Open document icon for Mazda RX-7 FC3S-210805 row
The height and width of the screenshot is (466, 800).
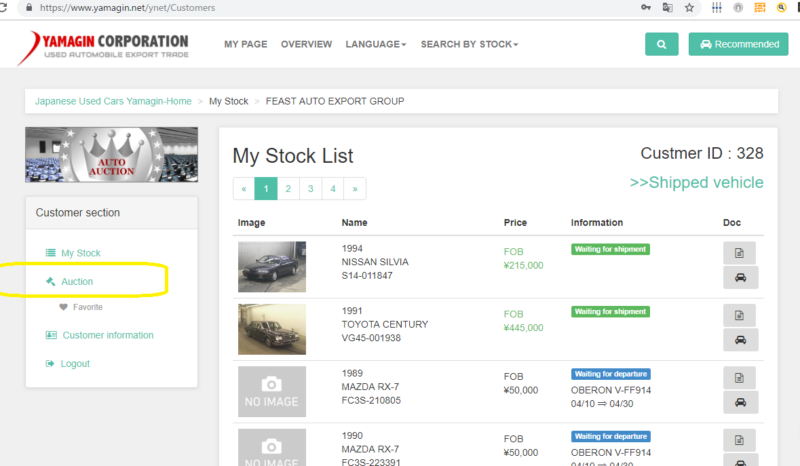[739, 378]
